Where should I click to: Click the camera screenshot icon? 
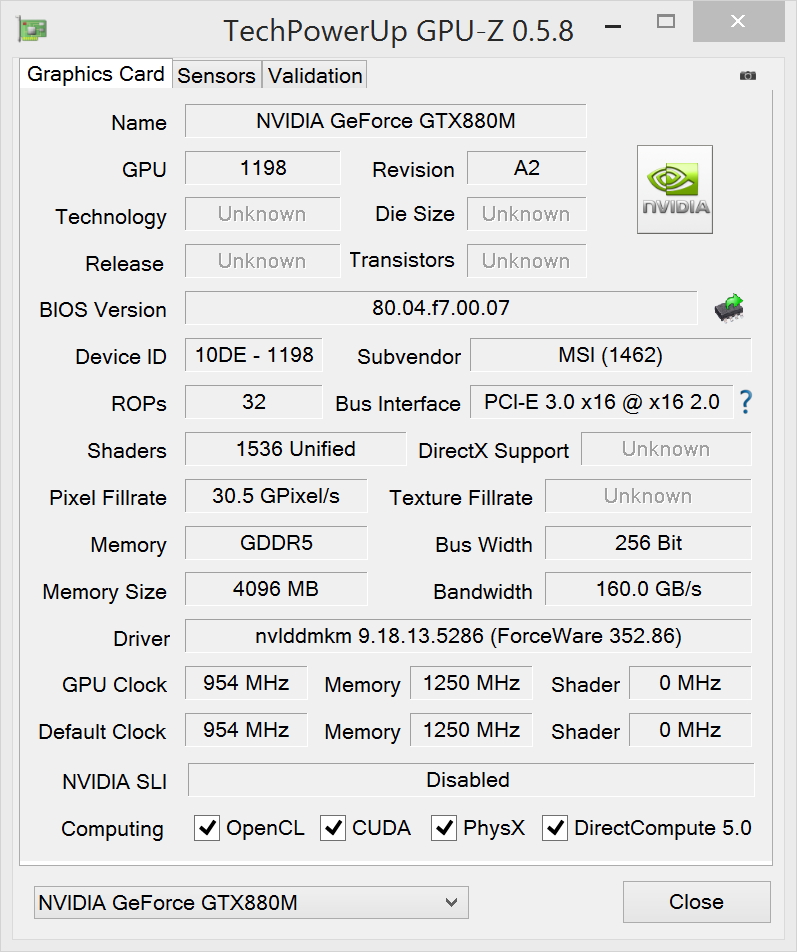747,76
